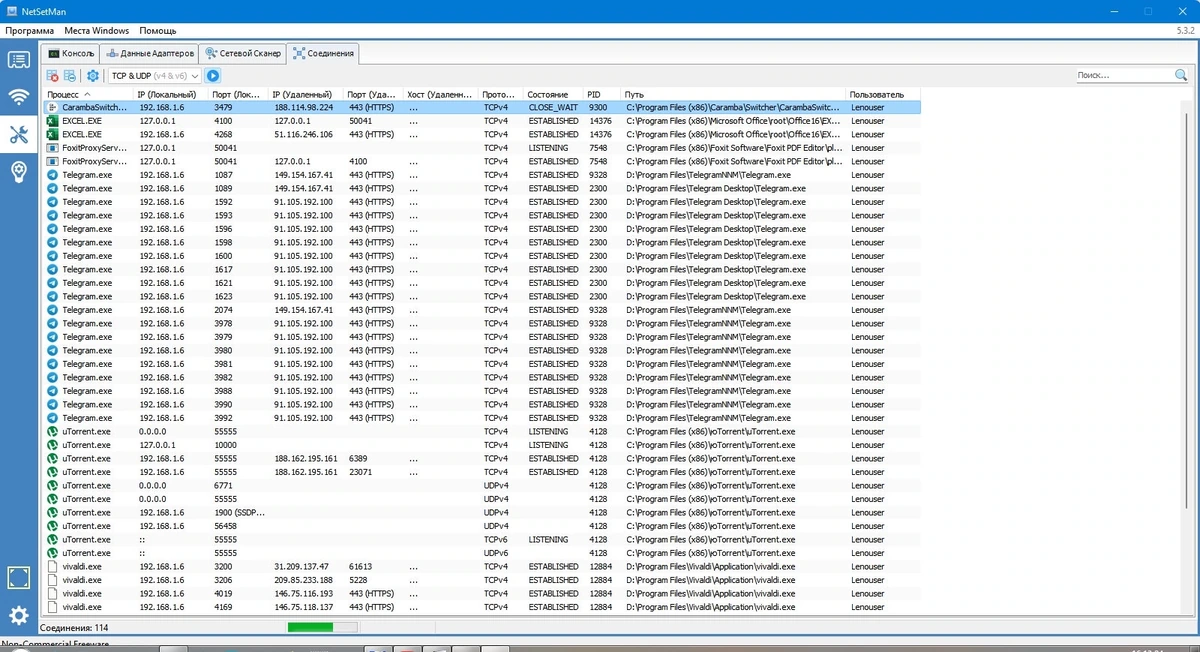Select the tools wrench sidebar icon
The width and height of the screenshot is (1200, 652).
(x=18, y=135)
